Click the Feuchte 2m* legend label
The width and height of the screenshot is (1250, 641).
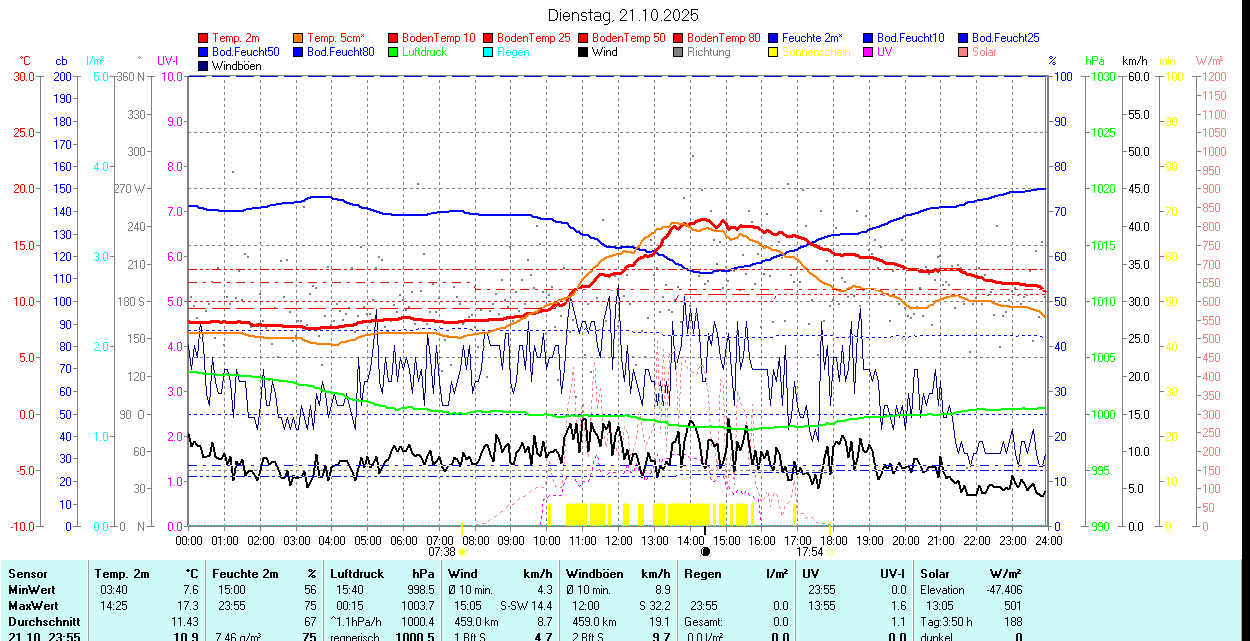(812, 38)
